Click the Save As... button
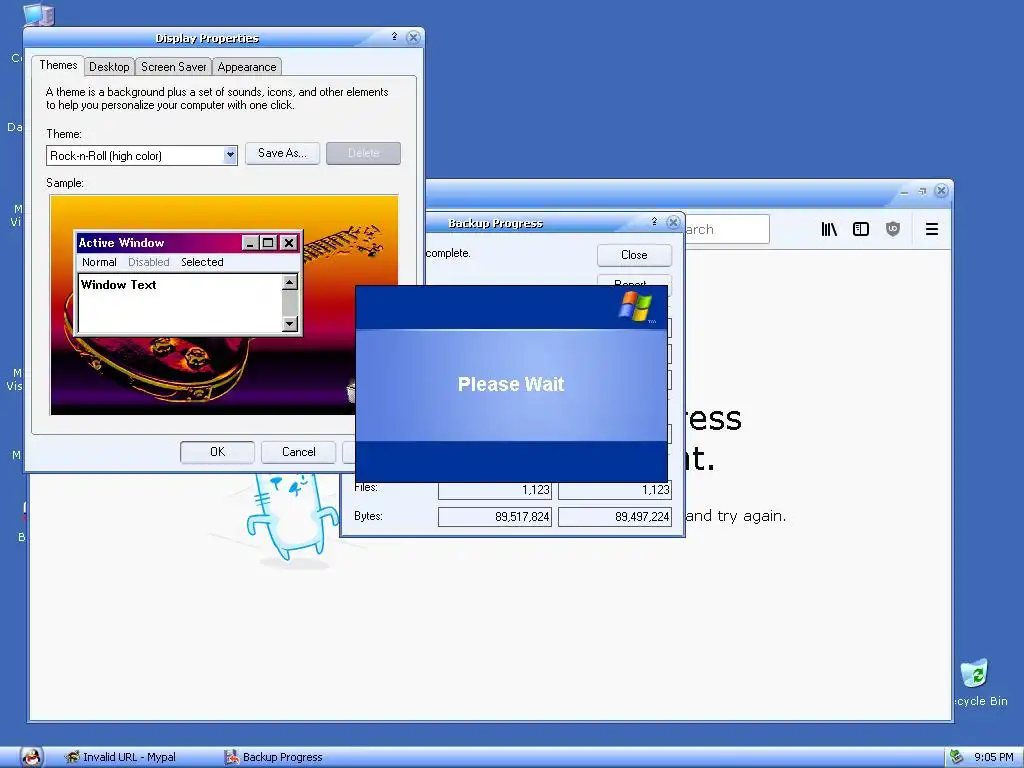Viewport: 1024px width, 768px height. pos(282,153)
